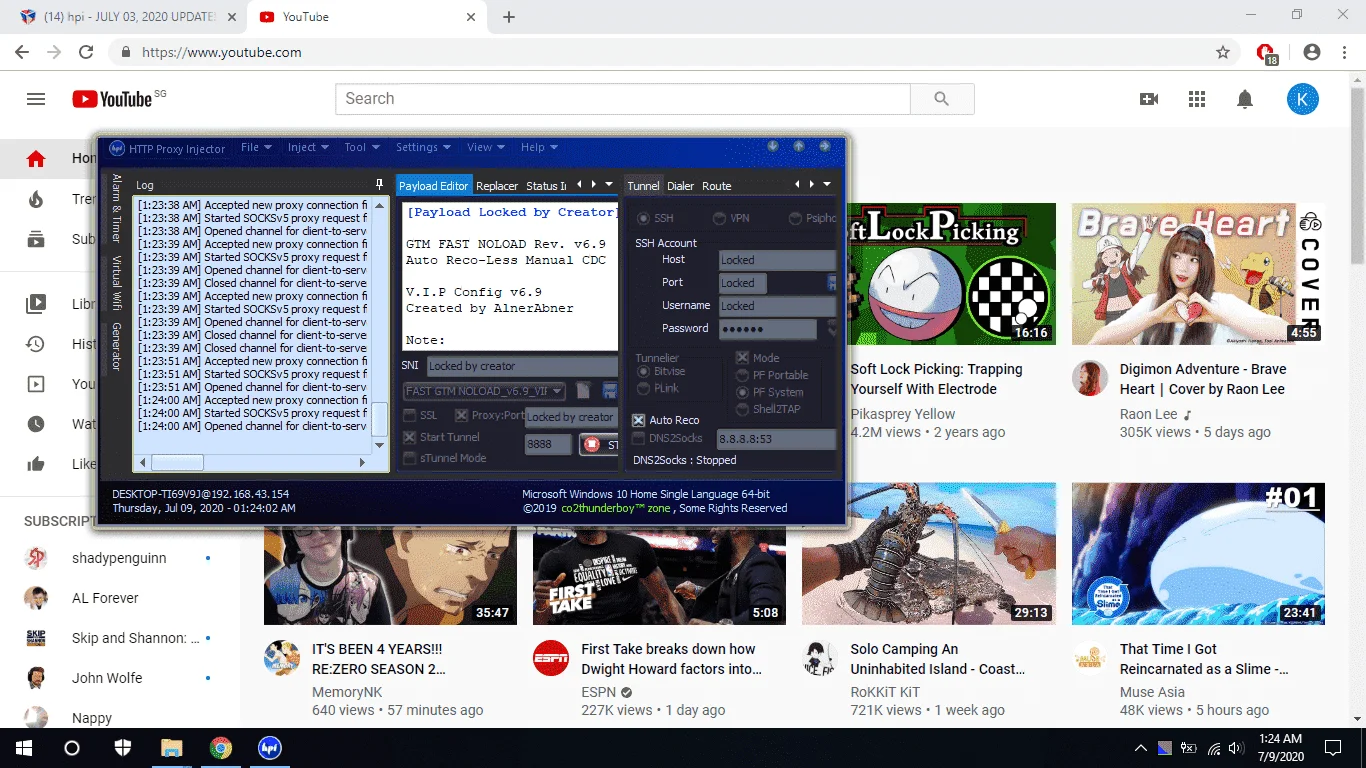This screenshot has width=1366, height=768.
Task: Toggle the SSL checkbox
Action: (410, 415)
